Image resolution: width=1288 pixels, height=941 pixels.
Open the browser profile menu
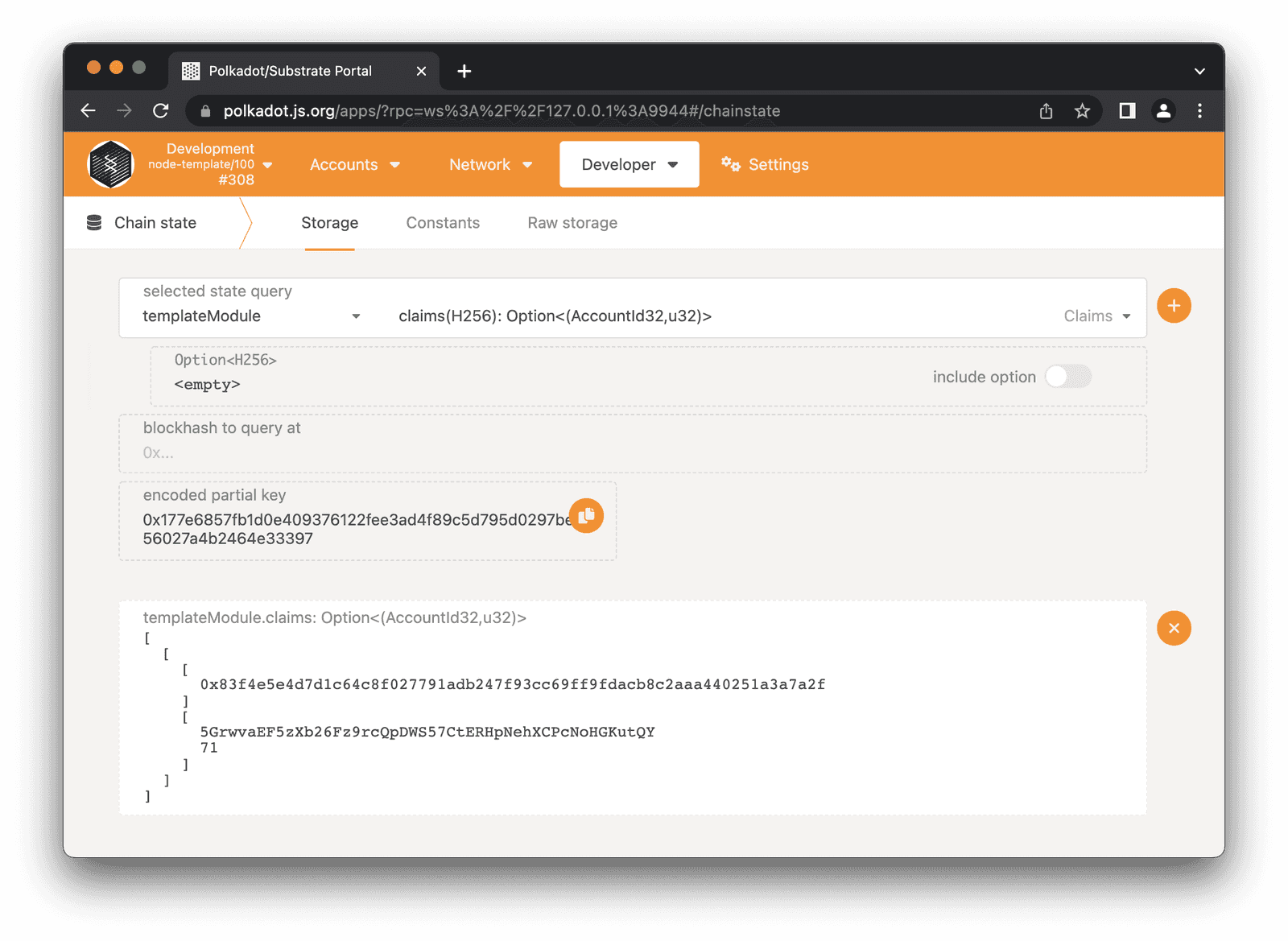pyautogui.click(x=1163, y=110)
